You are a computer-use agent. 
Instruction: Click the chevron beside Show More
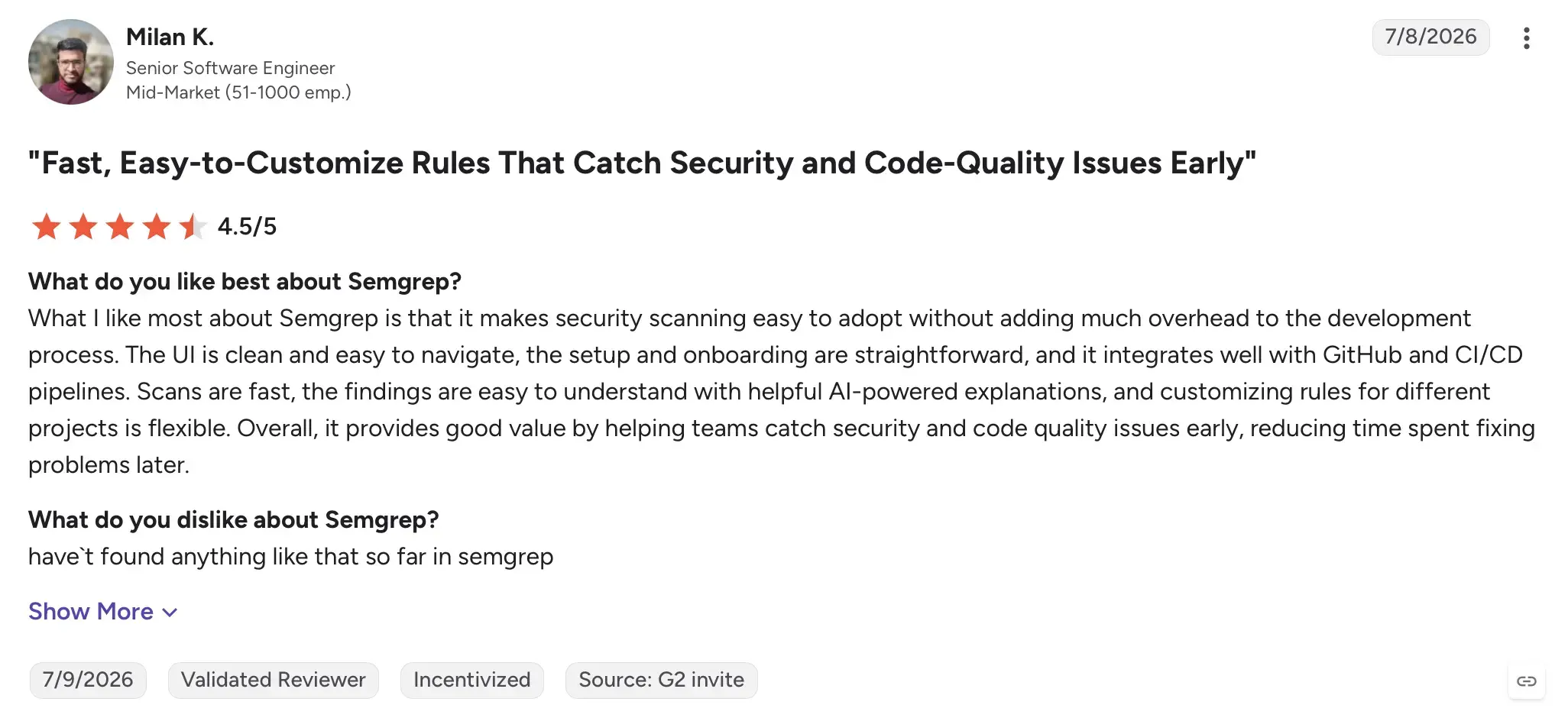(170, 613)
